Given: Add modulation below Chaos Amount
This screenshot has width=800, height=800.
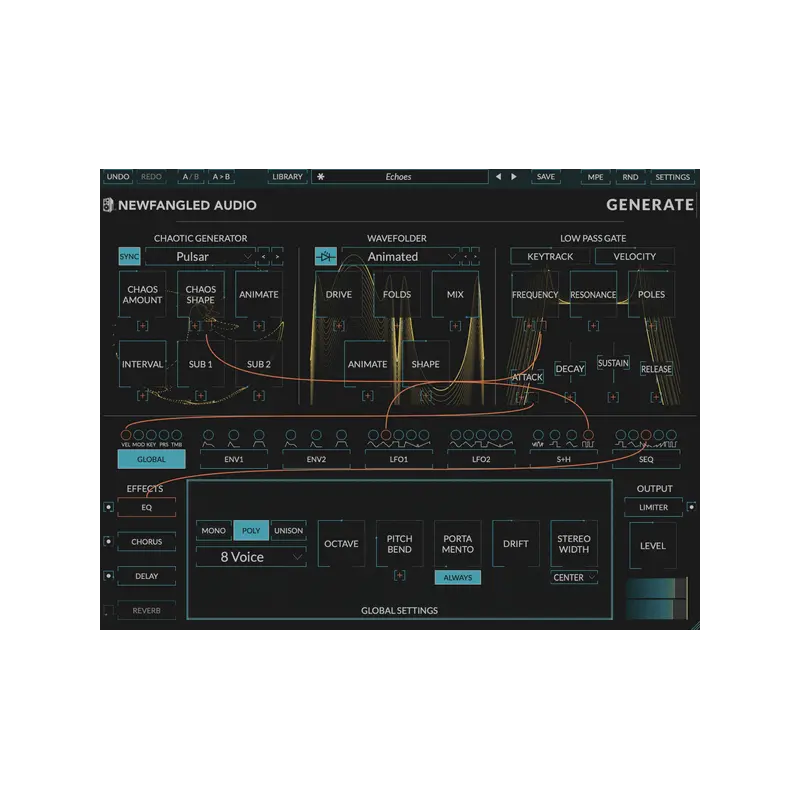Looking at the screenshot, I should (x=142, y=326).
